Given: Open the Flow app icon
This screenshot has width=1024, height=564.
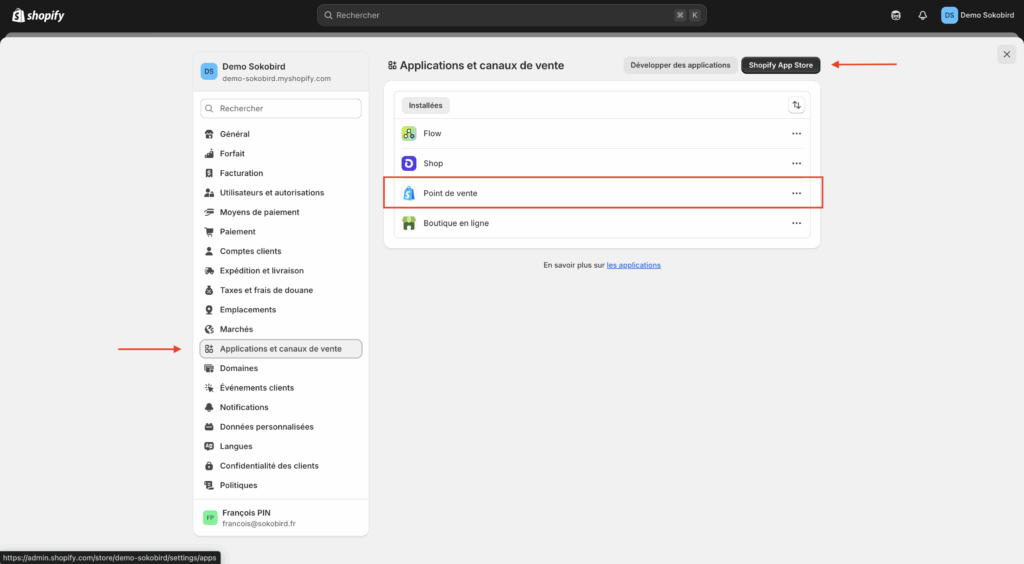Looking at the screenshot, I should pos(409,134).
